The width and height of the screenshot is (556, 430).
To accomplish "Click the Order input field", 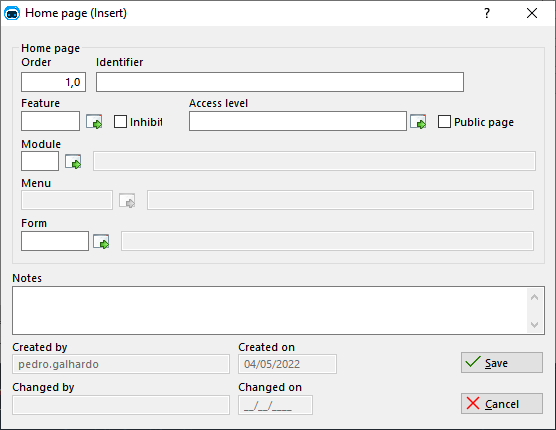I will click(x=54, y=82).
